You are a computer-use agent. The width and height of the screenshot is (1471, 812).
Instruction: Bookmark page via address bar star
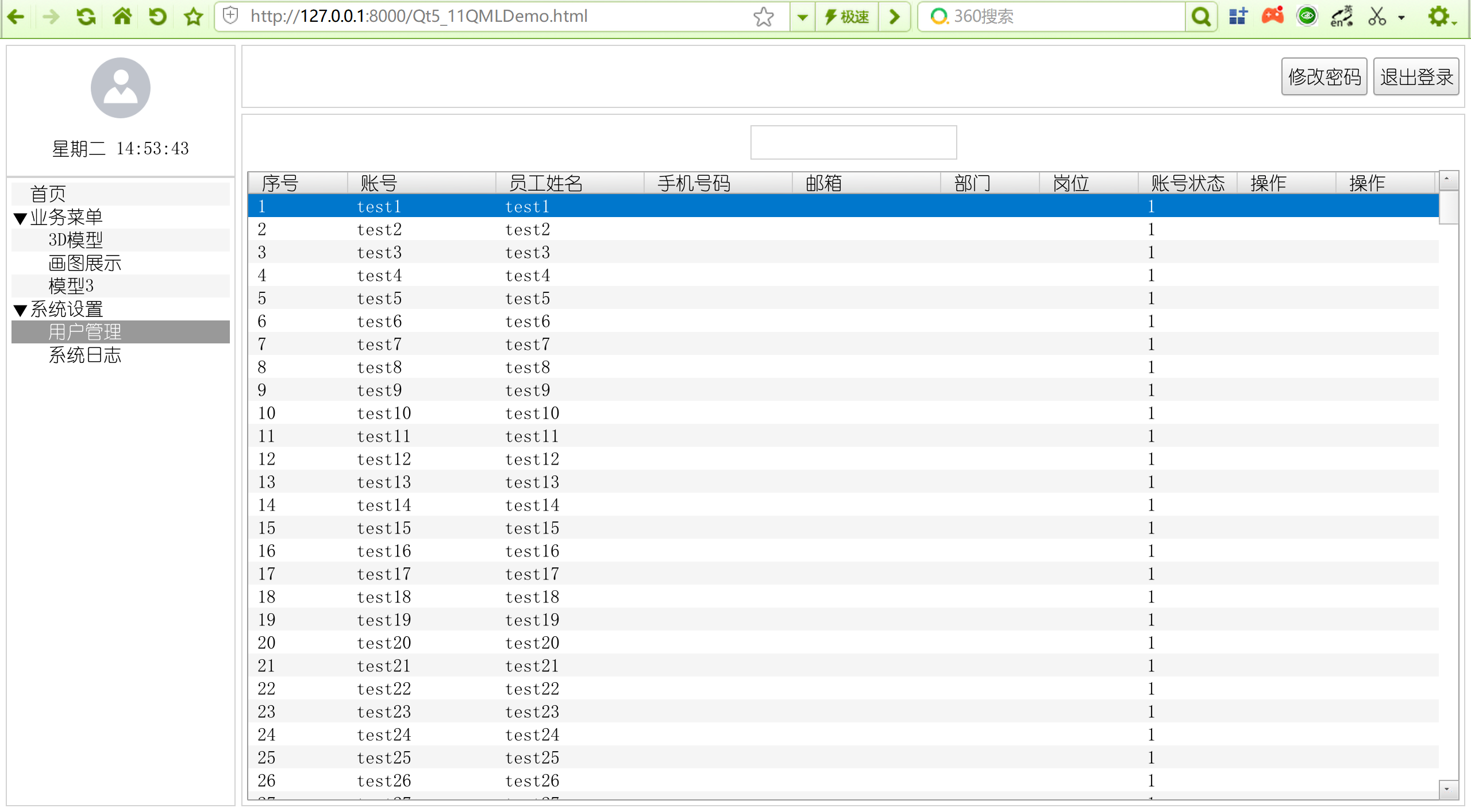[763, 17]
